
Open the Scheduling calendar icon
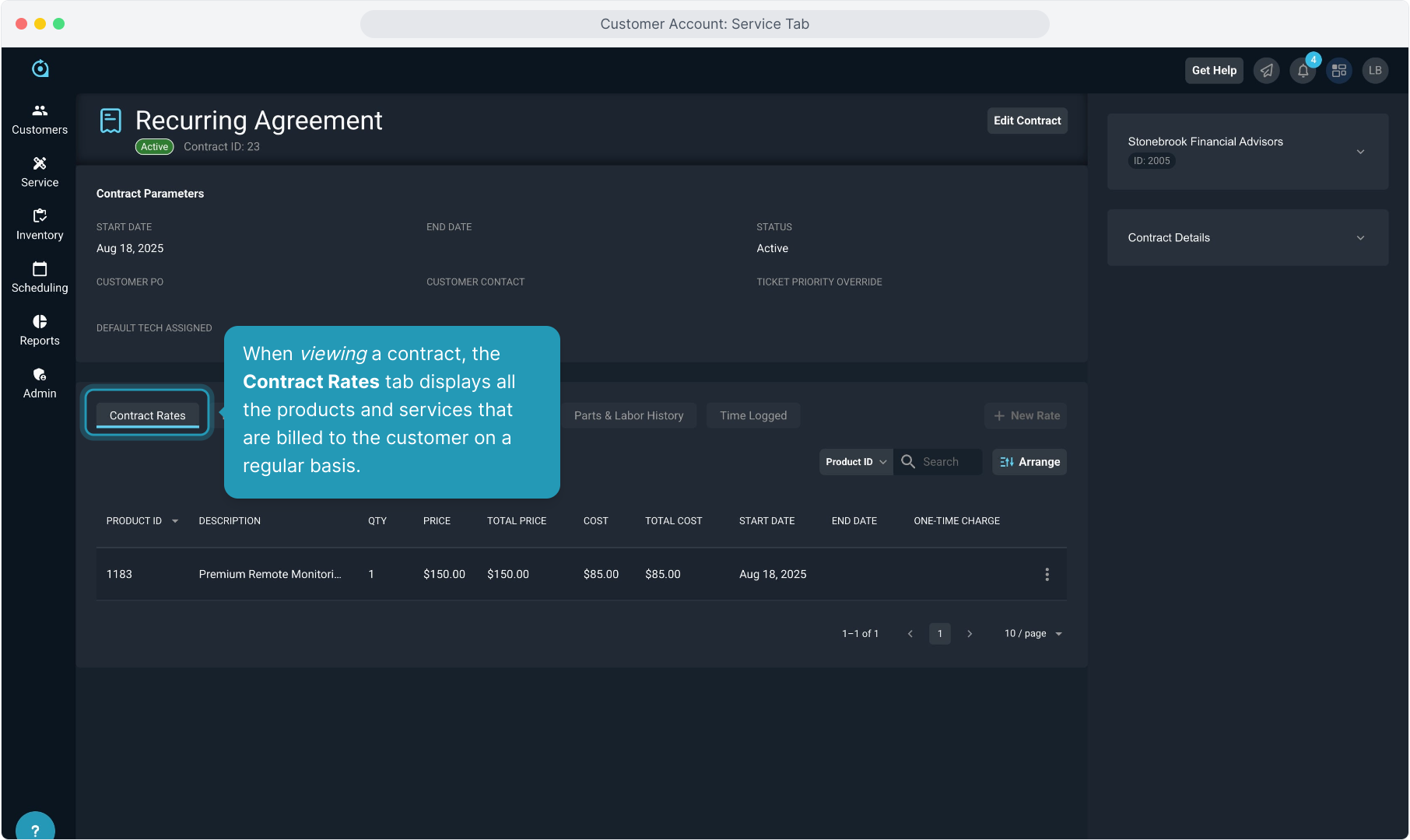tap(40, 269)
